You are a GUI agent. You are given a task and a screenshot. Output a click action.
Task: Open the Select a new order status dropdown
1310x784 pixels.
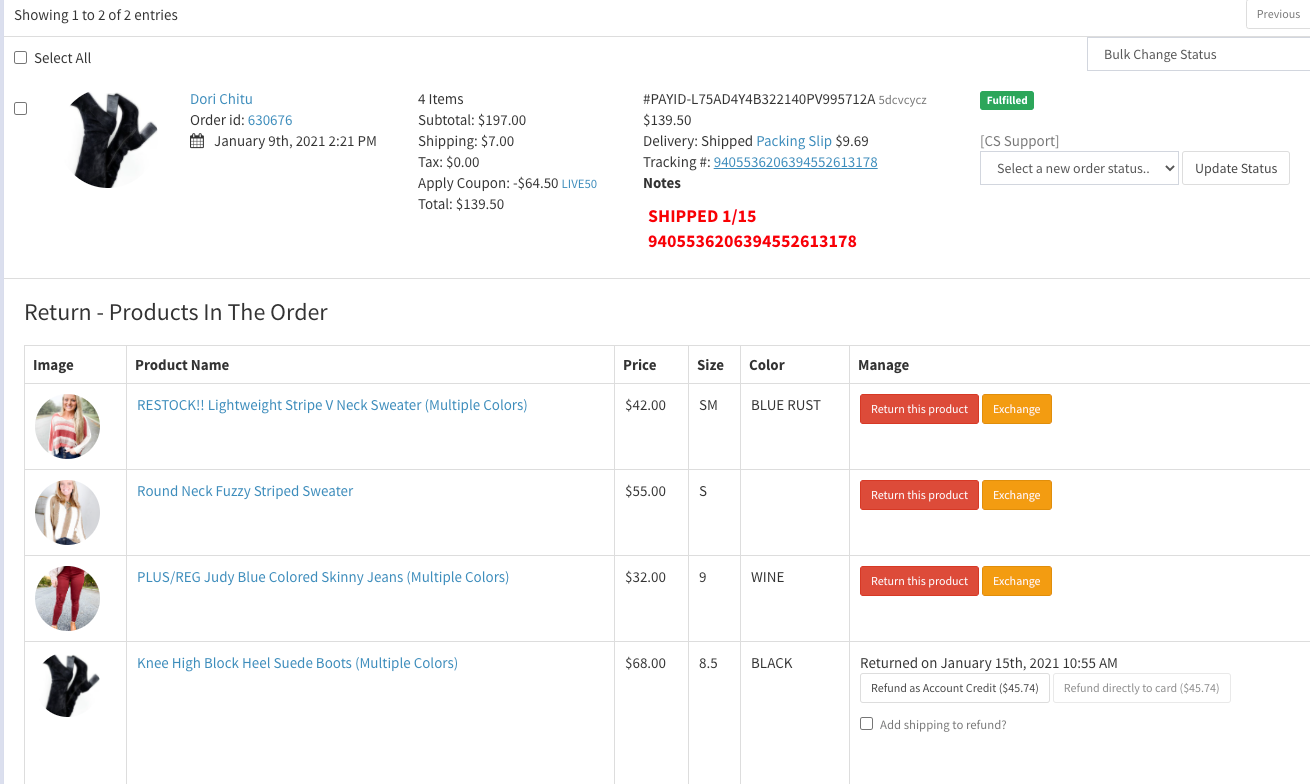coord(1080,168)
